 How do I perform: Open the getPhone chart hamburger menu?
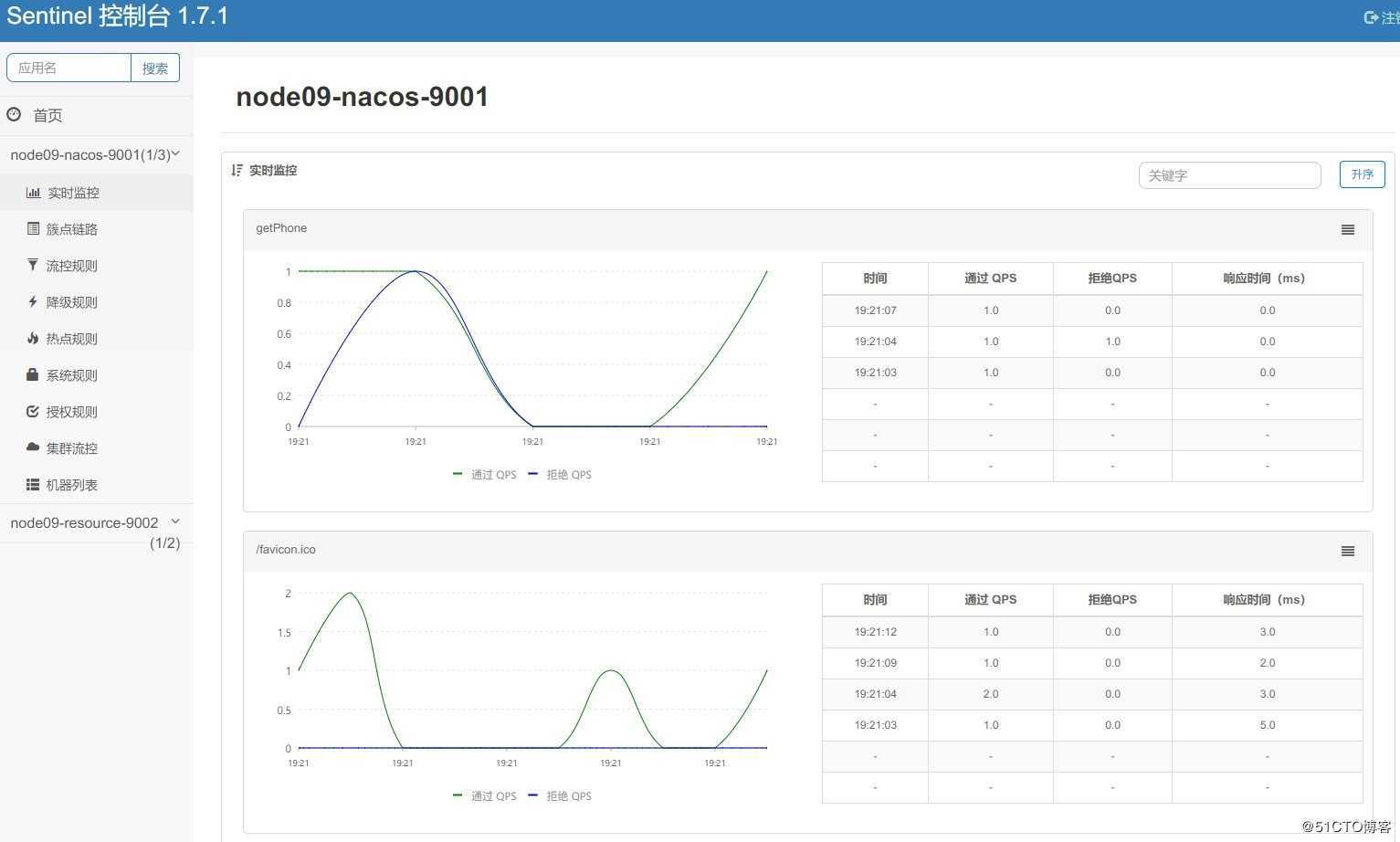[1348, 229]
